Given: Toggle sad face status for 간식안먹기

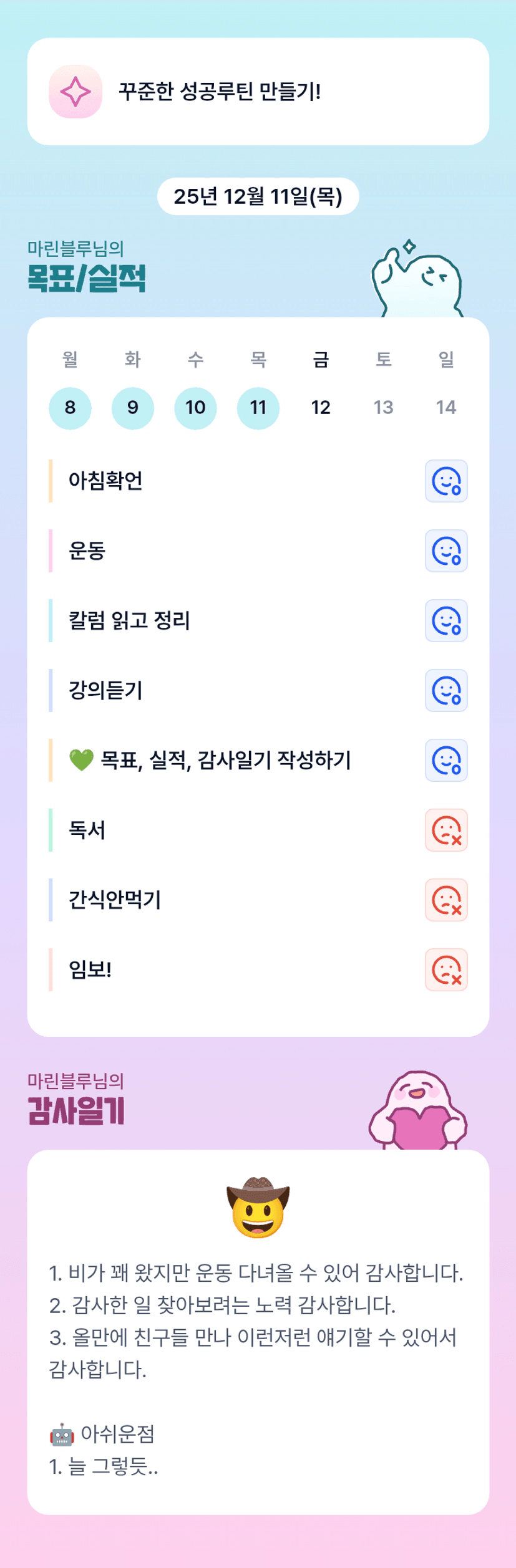Looking at the screenshot, I should click(446, 900).
